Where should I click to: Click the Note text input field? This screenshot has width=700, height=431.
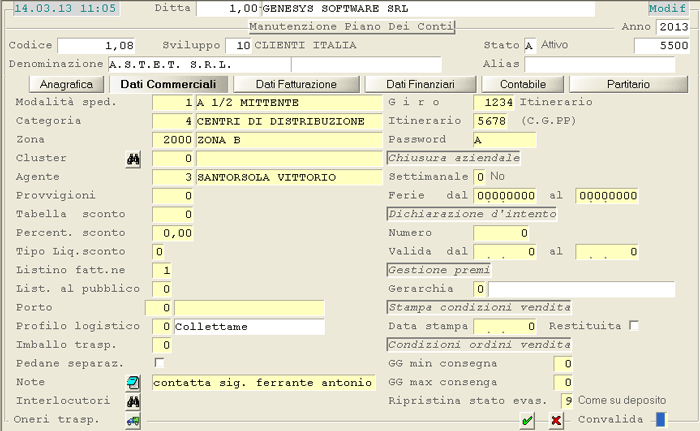[x=263, y=383]
